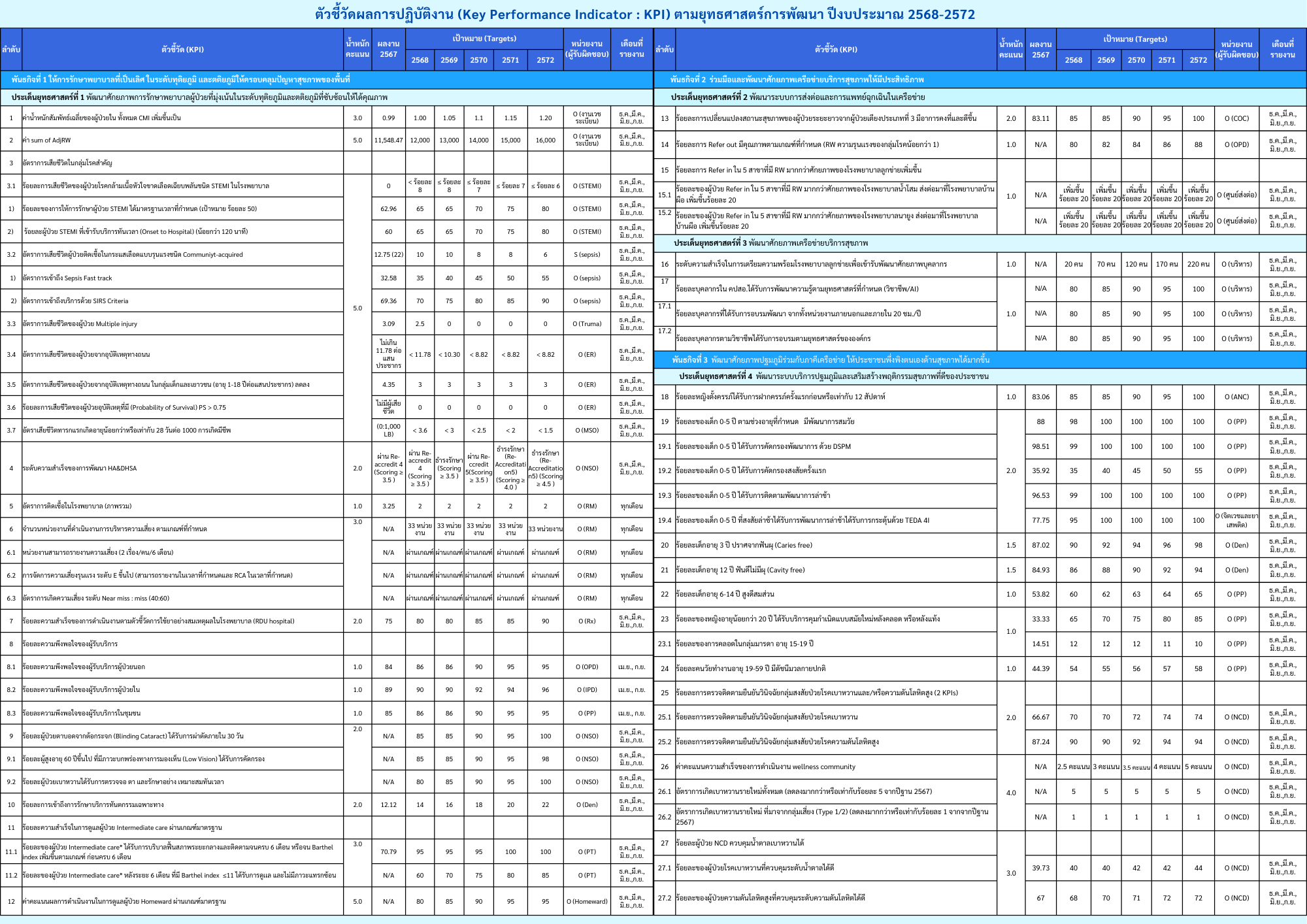This screenshot has width=1307, height=924.
Task: Click the Blinding Cataract row label
Action: (x=133, y=736)
